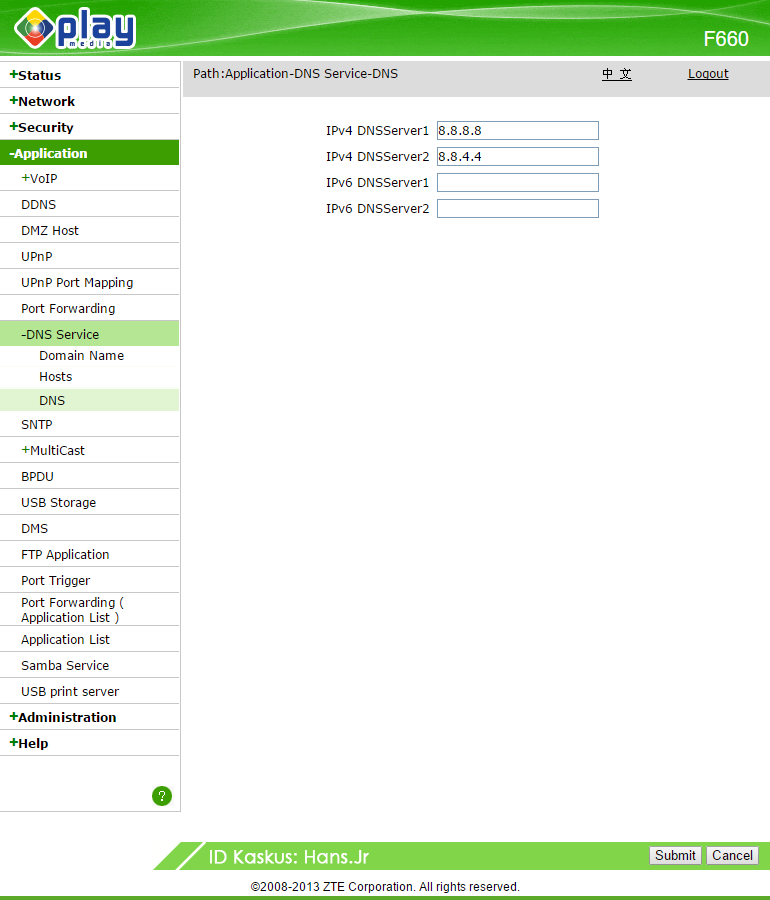770x900 pixels.
Task: Click the green help question mark icon
Action: [x=162, y=796]
